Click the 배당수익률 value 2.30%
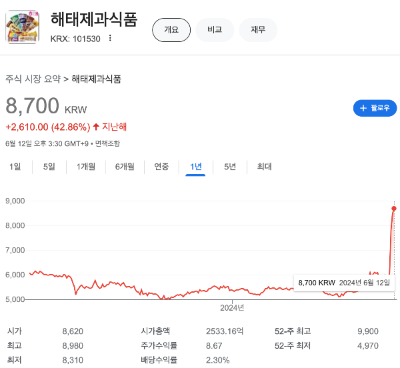The height and width of the screenshot is (368, 400). point(218,360)
